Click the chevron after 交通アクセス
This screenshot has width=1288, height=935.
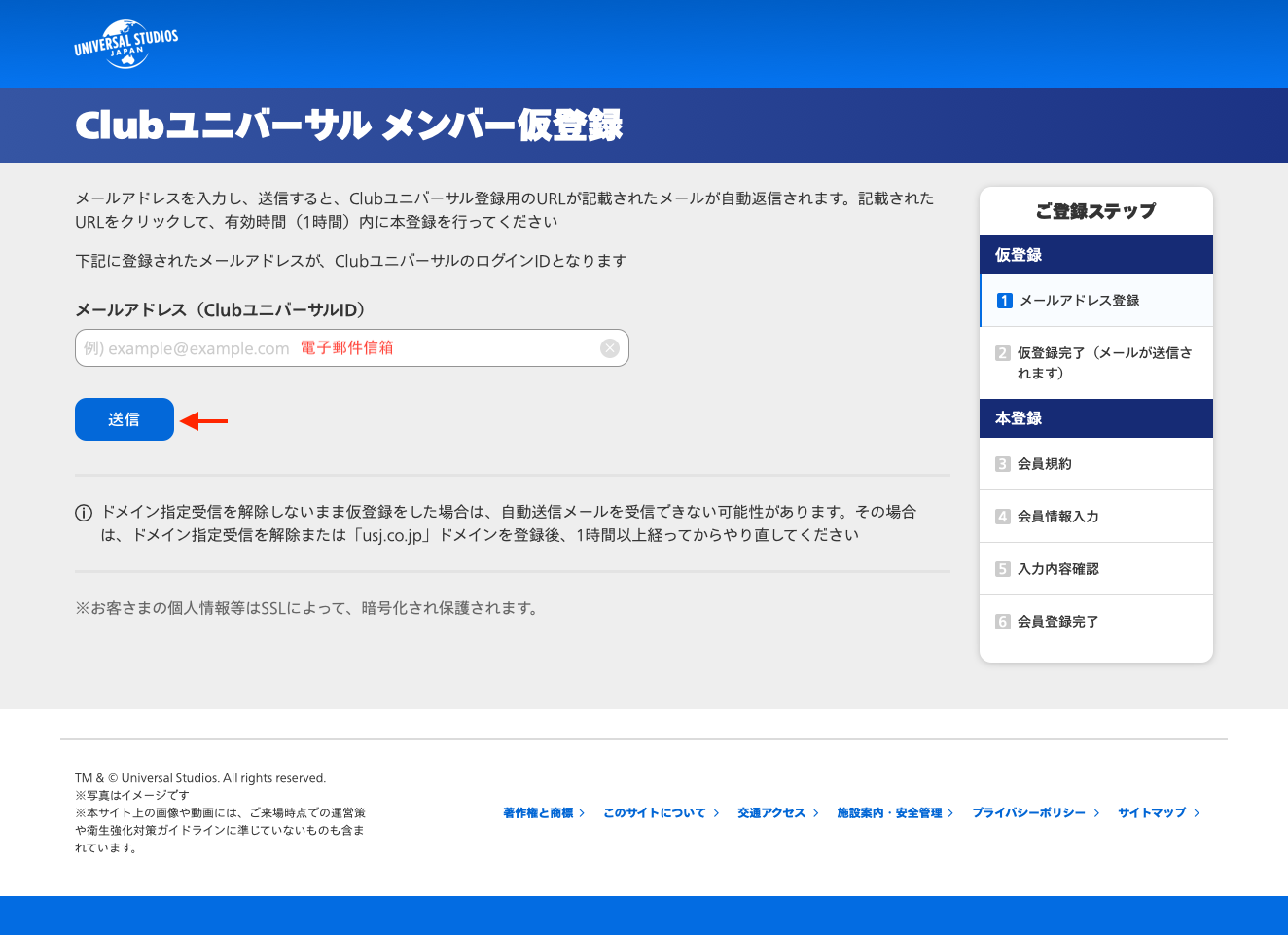pyautogui.click(x=815, y=813)
